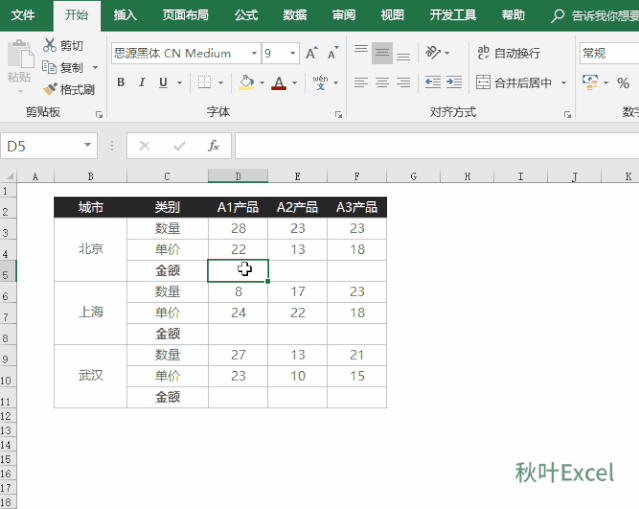
Task: Align text right
Action: 403,83
